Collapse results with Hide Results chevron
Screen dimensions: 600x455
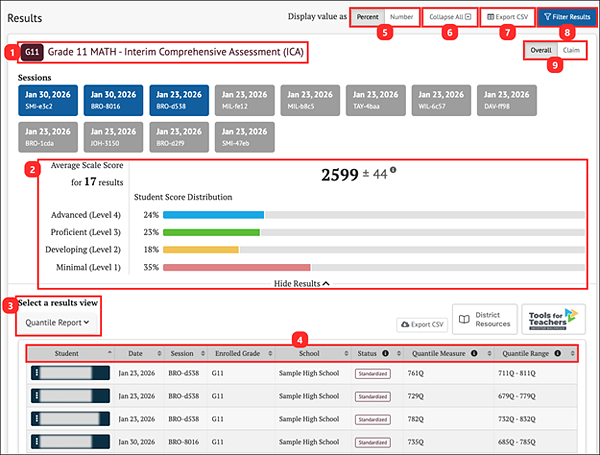[x=302, y=284]
